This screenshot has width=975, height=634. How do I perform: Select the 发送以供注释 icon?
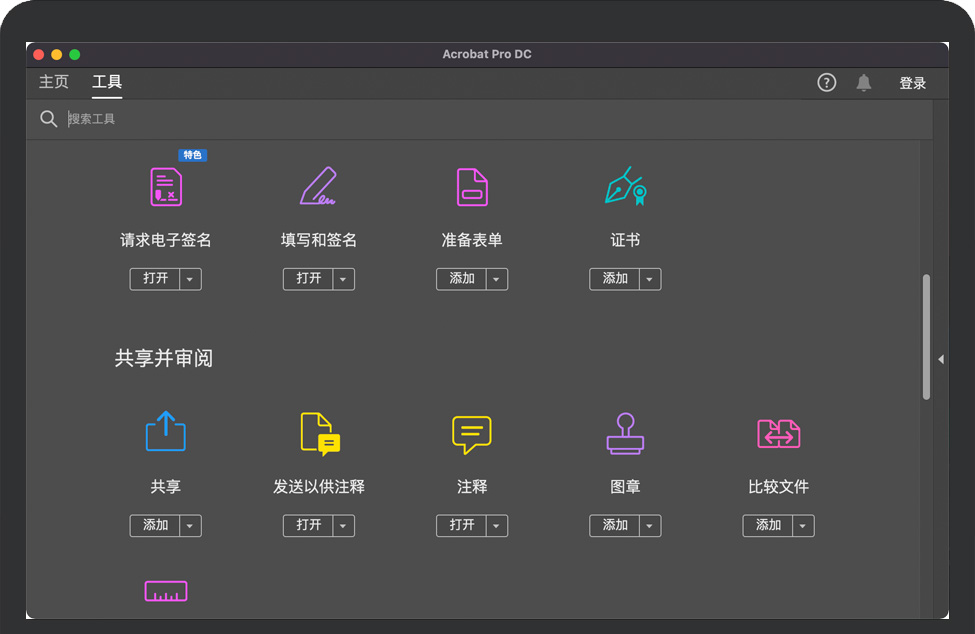pyautogui.click(x=319, y=433)
